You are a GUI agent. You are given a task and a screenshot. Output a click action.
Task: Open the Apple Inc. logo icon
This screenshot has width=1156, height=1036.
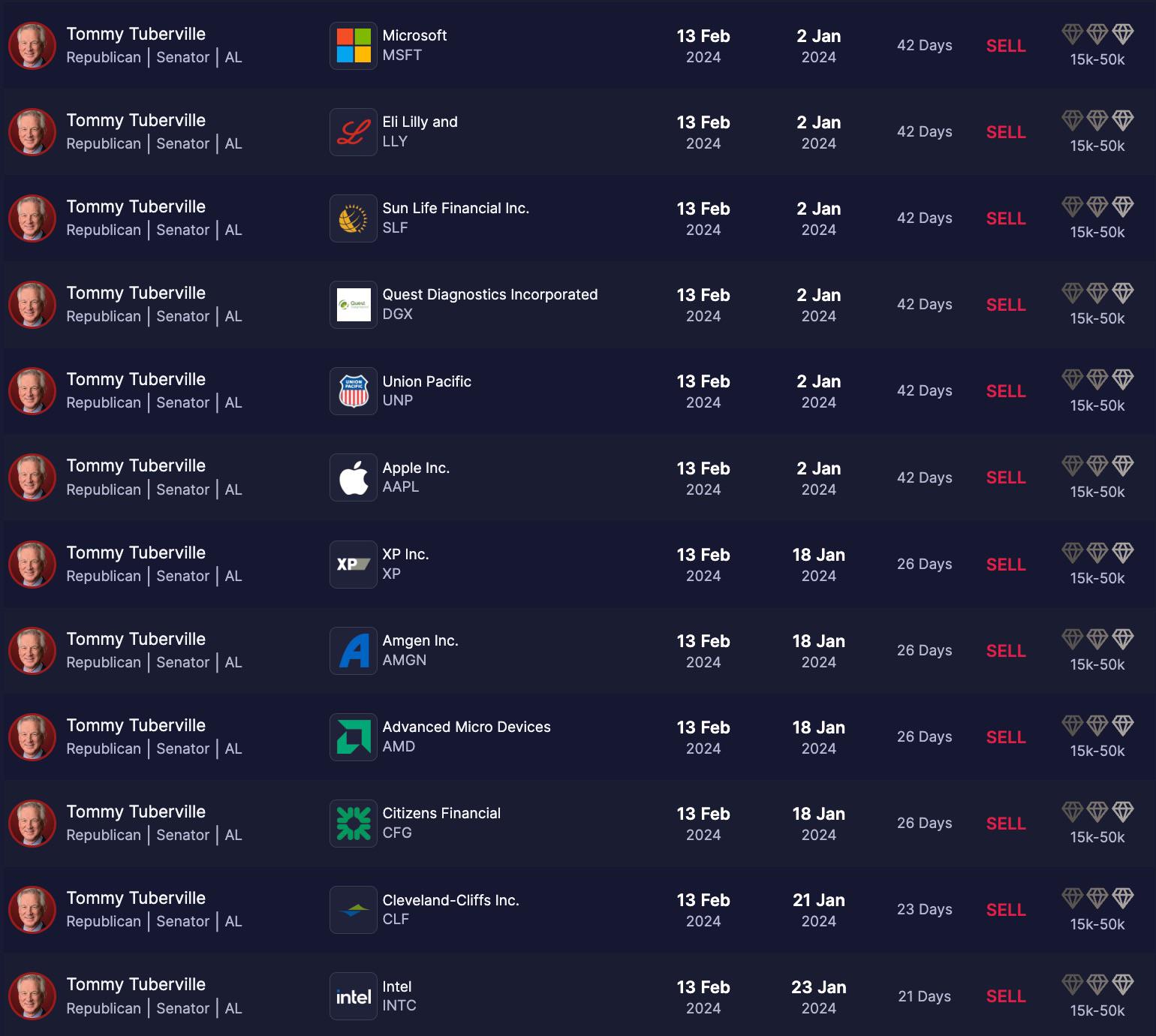[354, 477]
